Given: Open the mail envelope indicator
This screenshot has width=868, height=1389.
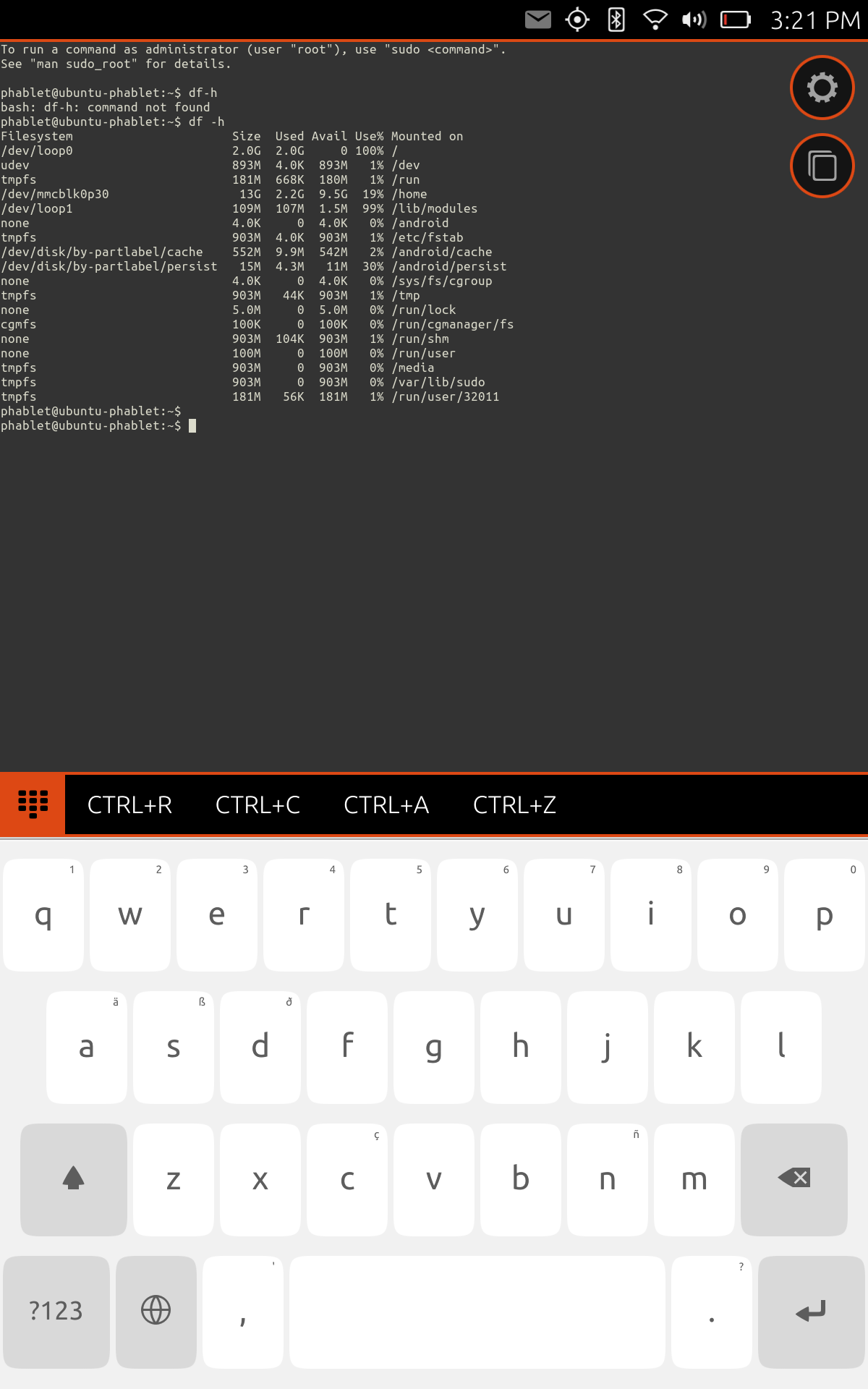Looking at the screenshot, I should click(x=537, y=20).
